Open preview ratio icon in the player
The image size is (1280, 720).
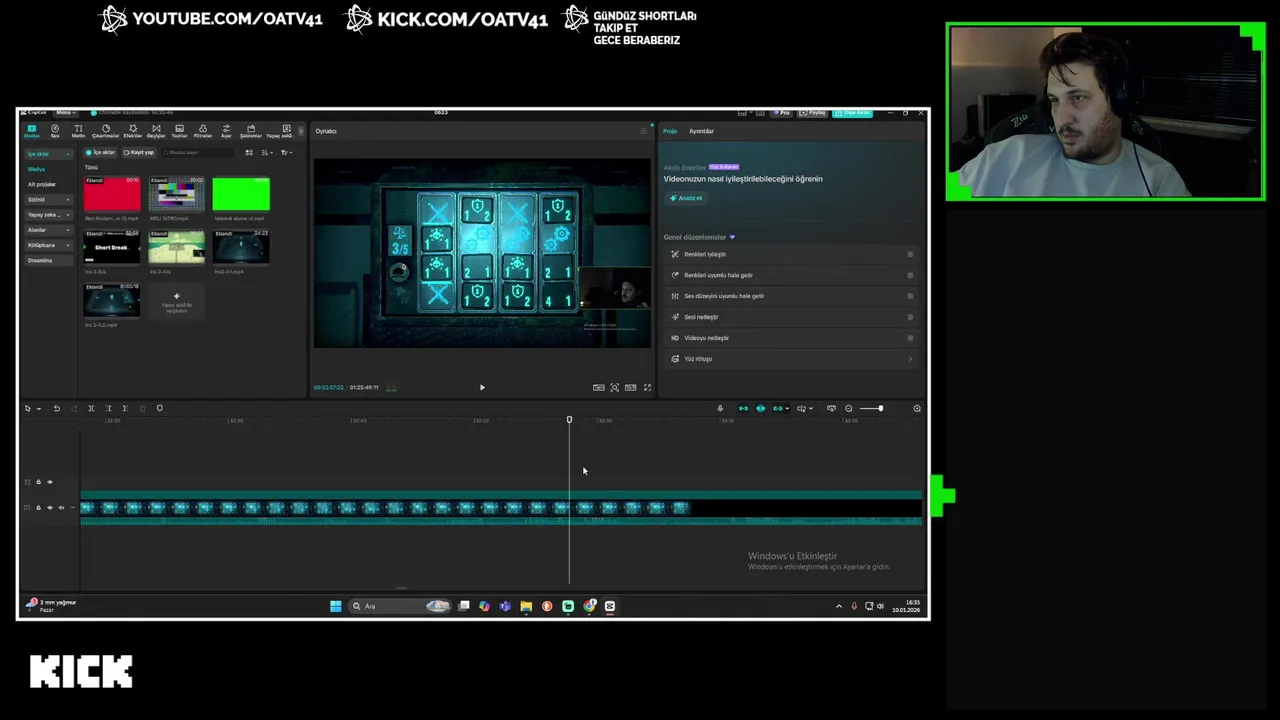coord(630,387)
